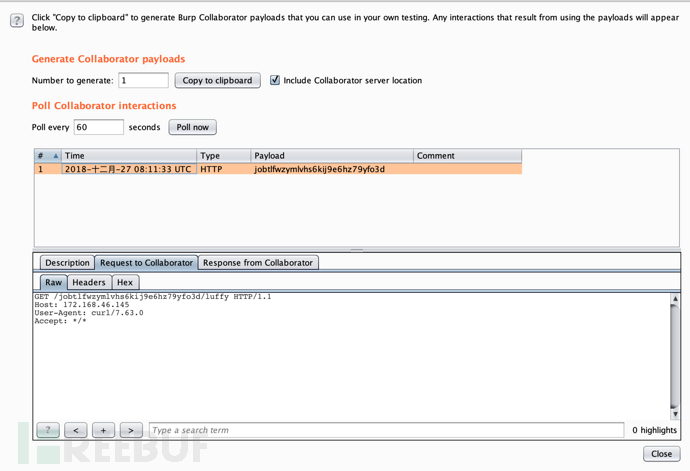Click the User-Agent: curl/7.63.0 line
690x471 pixels.
(x=89, y=313)
